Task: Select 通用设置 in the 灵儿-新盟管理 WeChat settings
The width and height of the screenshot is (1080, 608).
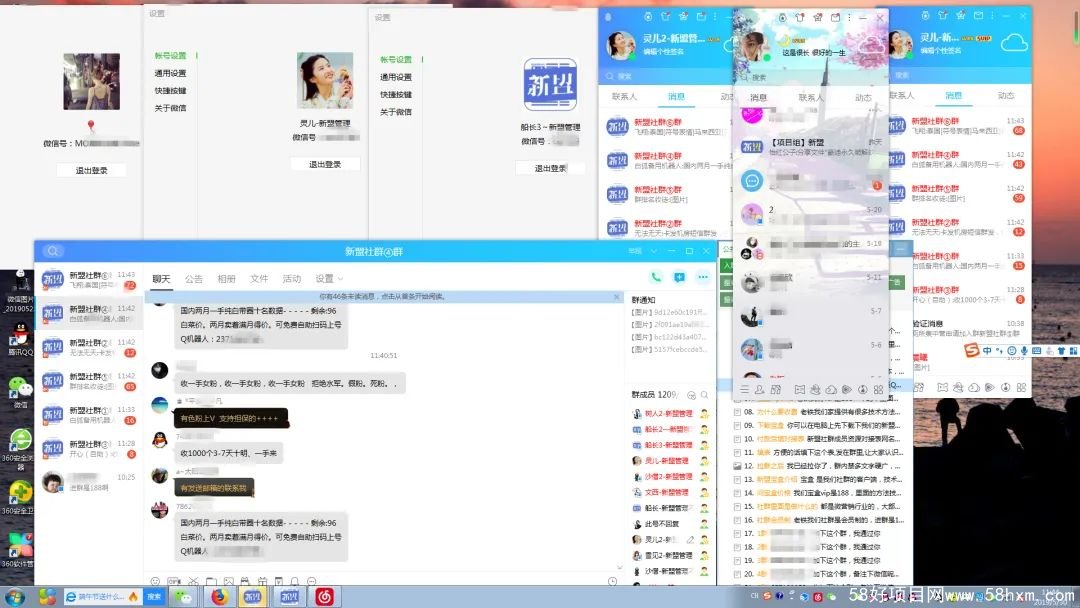Action: (170, 73)
